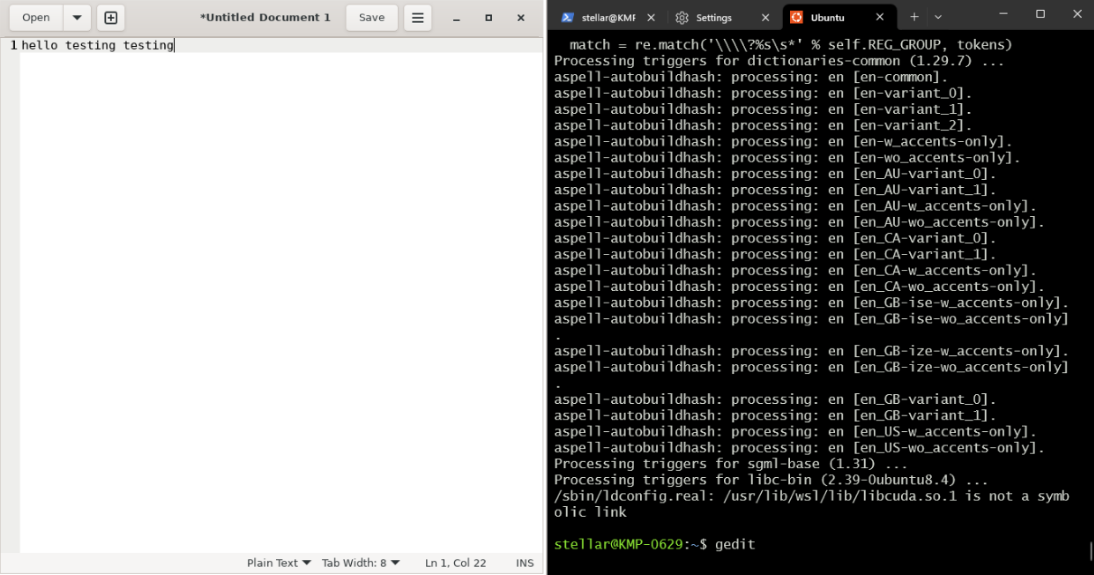Open a new terminal tab with the plus button
1094x575 pixels.
(x=914, y=17)
